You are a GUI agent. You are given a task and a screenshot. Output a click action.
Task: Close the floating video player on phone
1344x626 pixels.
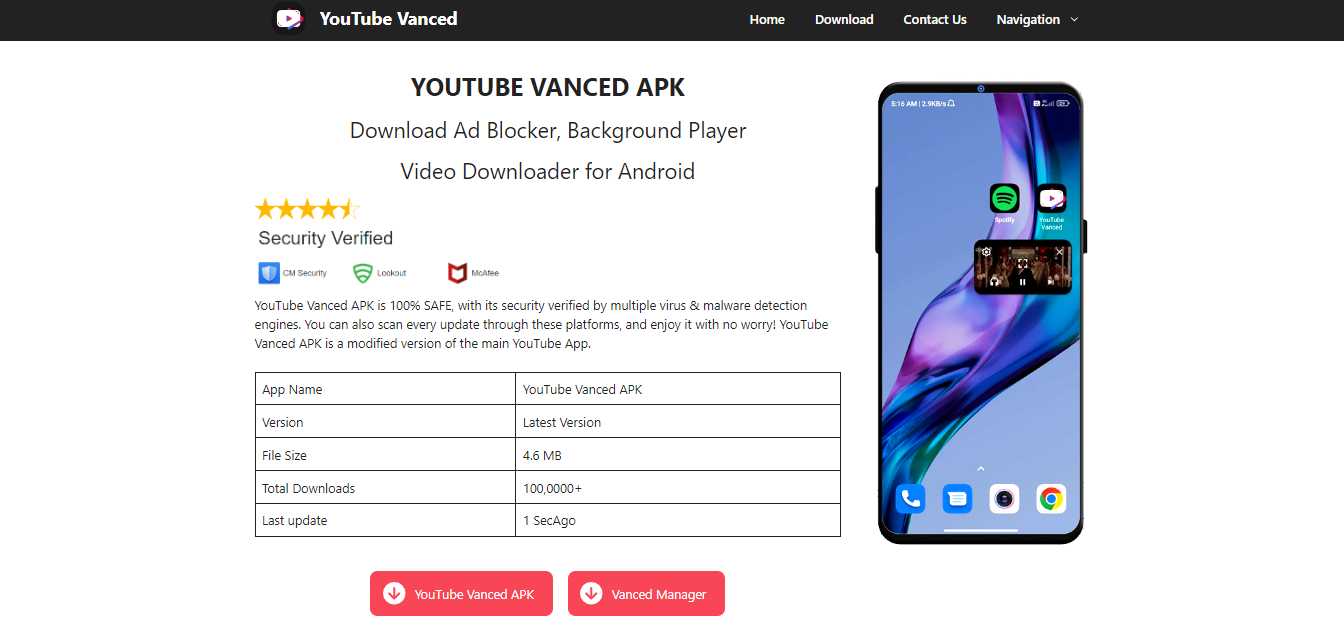pyautogui.click(x=1060, y=251)
